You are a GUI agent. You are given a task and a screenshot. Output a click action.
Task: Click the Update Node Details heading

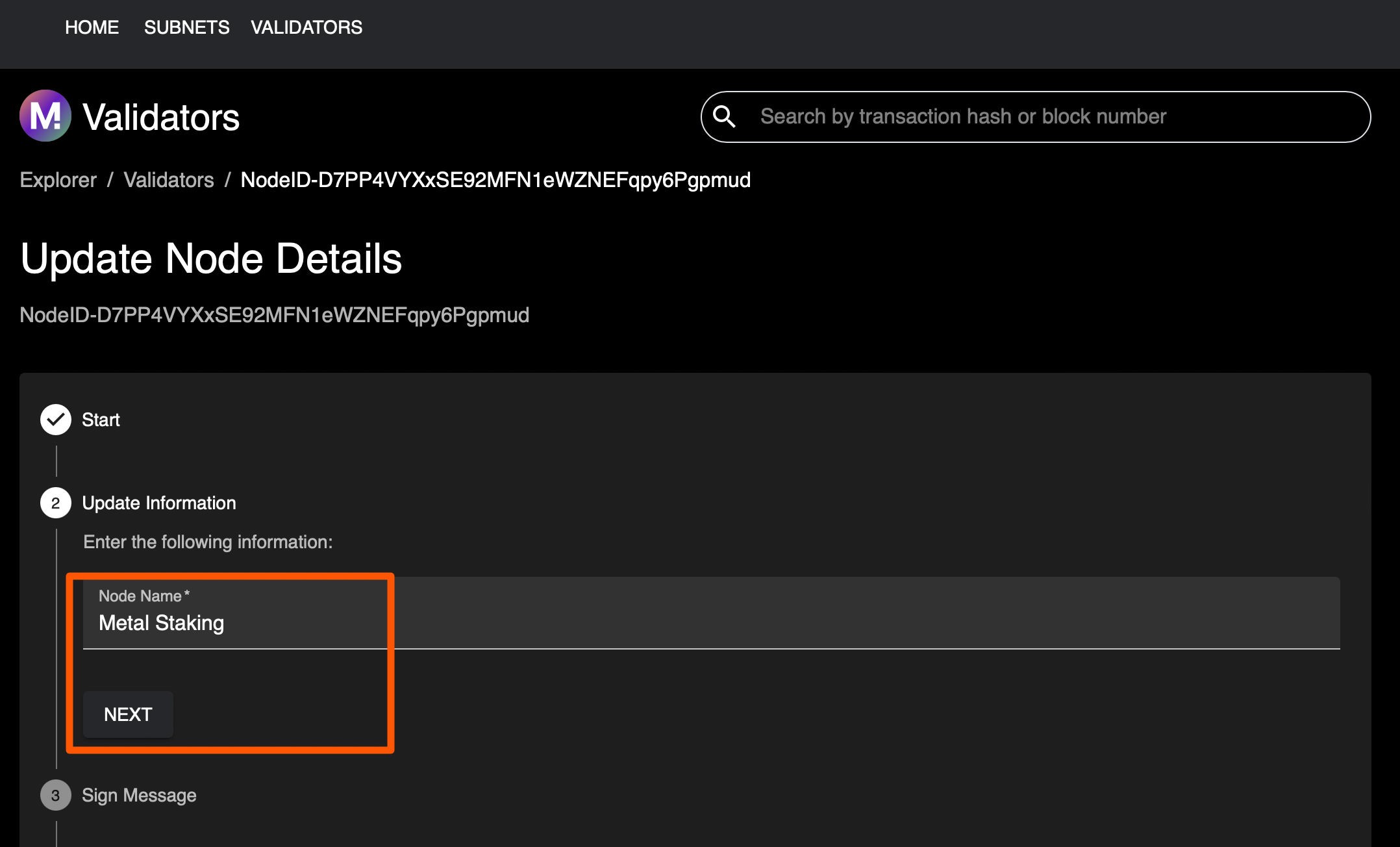[x=211, y=259]
